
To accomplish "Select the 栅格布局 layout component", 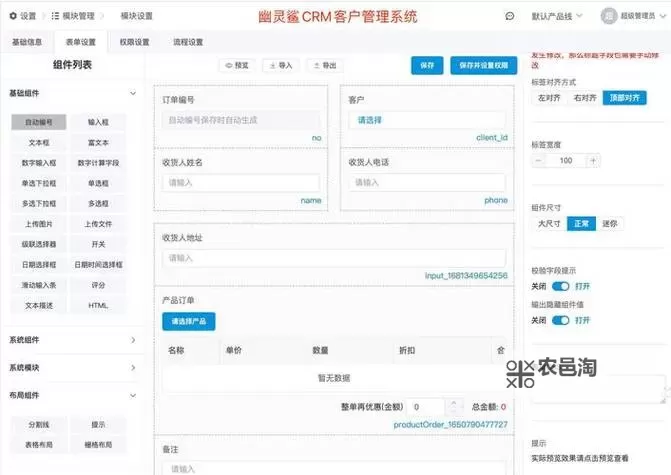I will [x=98, y=445].
